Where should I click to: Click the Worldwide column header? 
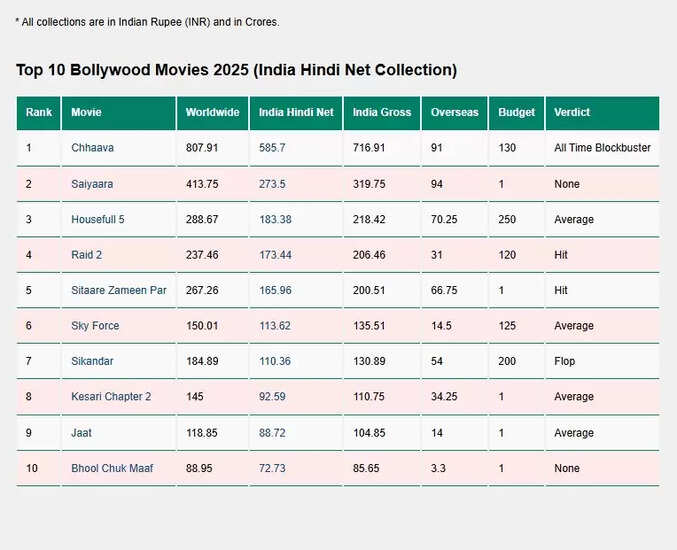tap(212, 113)
